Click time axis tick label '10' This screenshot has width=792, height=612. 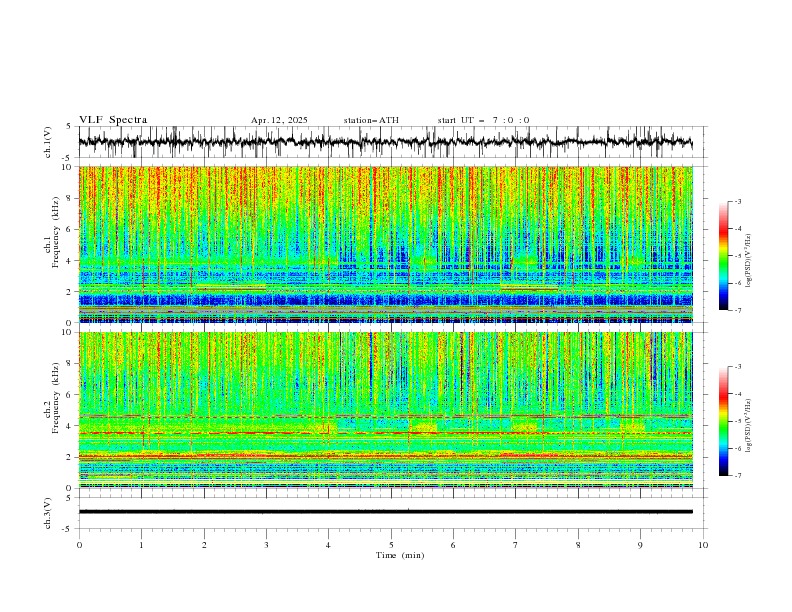pos(703,545)
